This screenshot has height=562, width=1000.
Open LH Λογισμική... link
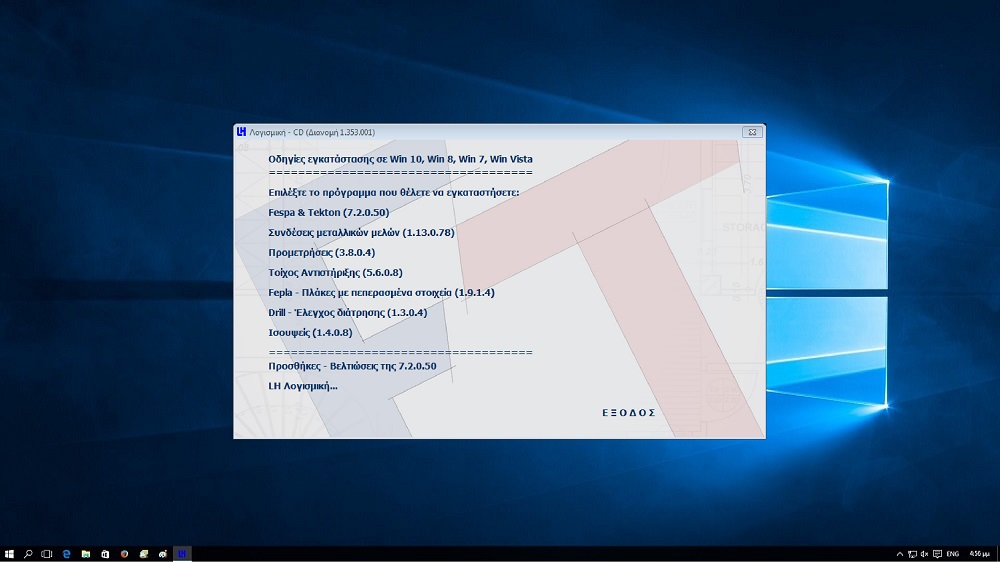point(303,386)
